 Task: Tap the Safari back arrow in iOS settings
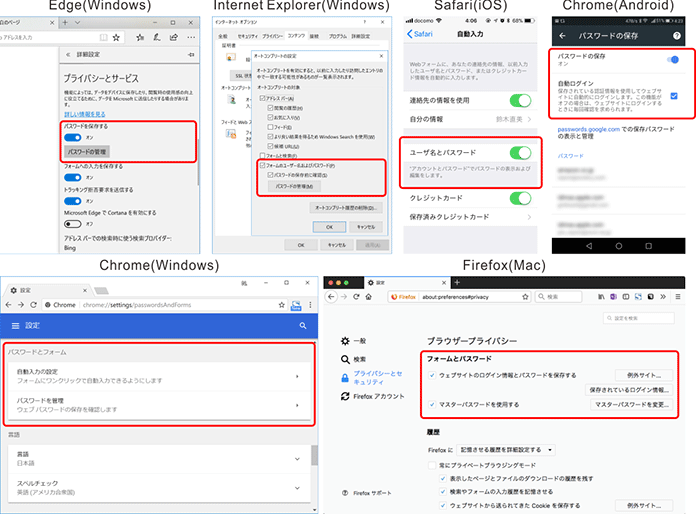409,34
